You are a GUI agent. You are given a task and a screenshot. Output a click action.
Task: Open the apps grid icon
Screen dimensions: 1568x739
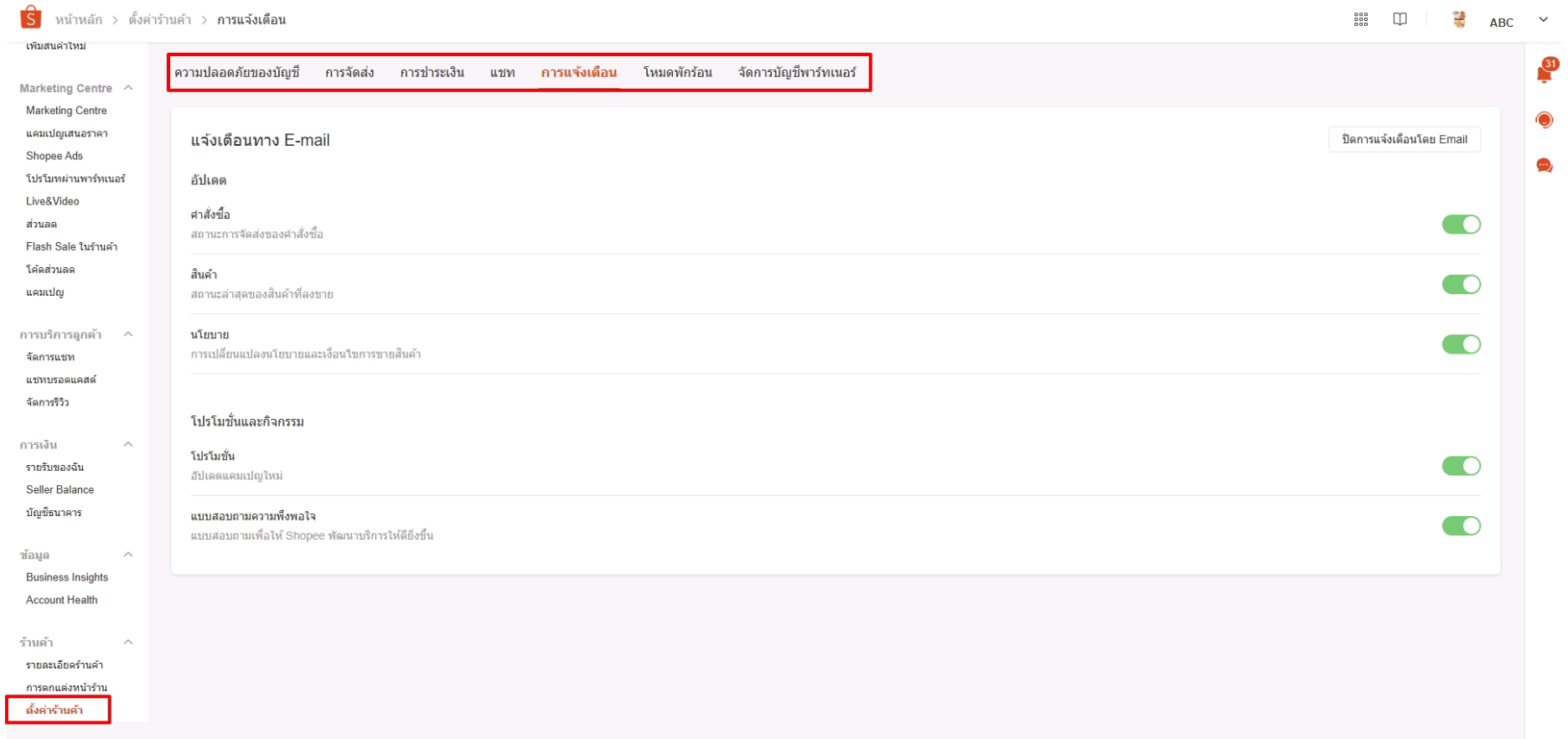coord(1361,20)
